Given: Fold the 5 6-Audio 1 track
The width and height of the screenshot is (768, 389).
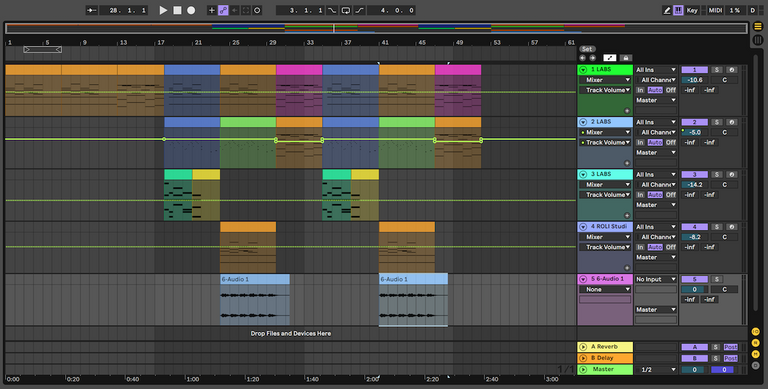Looking at the screenshot, I should pos(583,279).
